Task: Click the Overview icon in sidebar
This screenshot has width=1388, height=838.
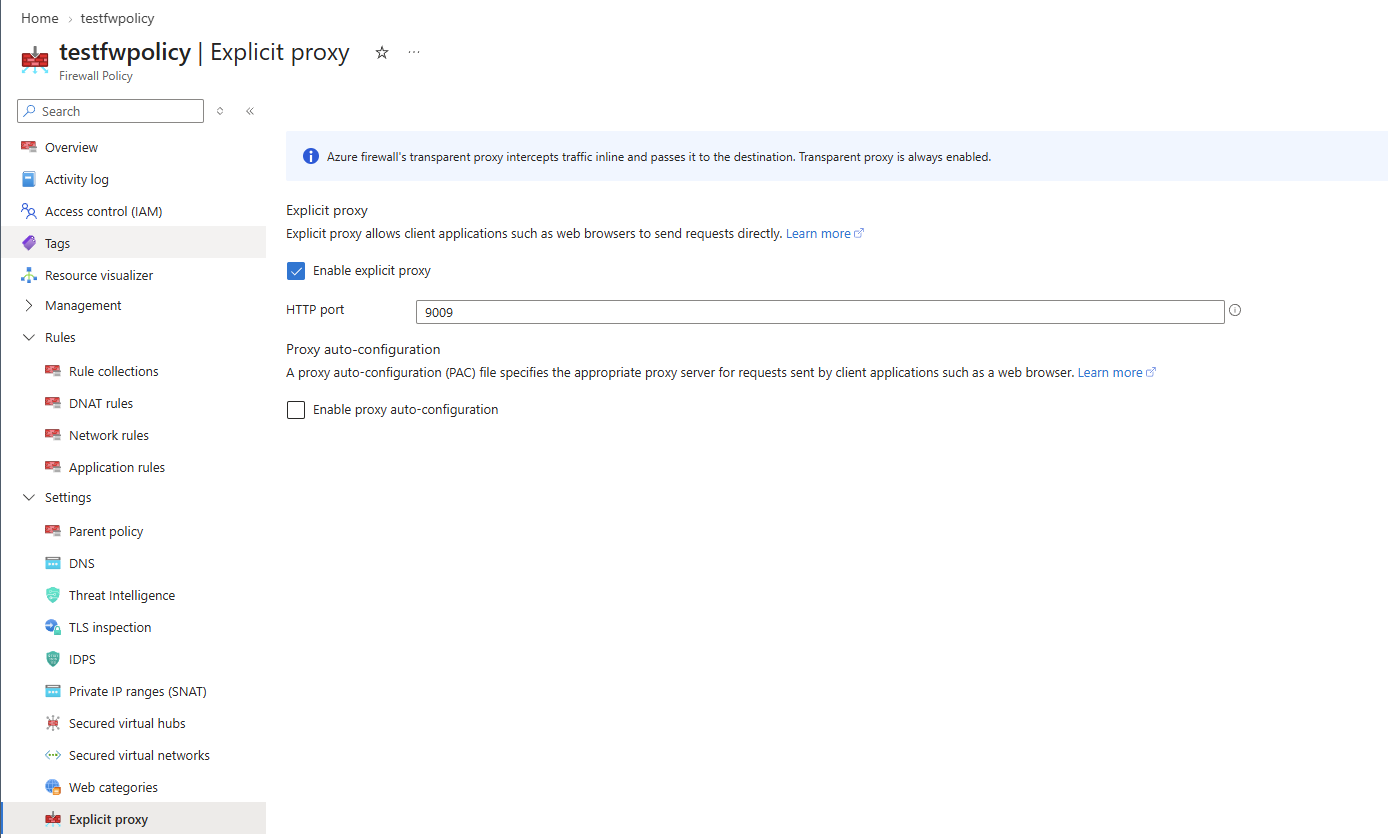Action: (29, 147)
